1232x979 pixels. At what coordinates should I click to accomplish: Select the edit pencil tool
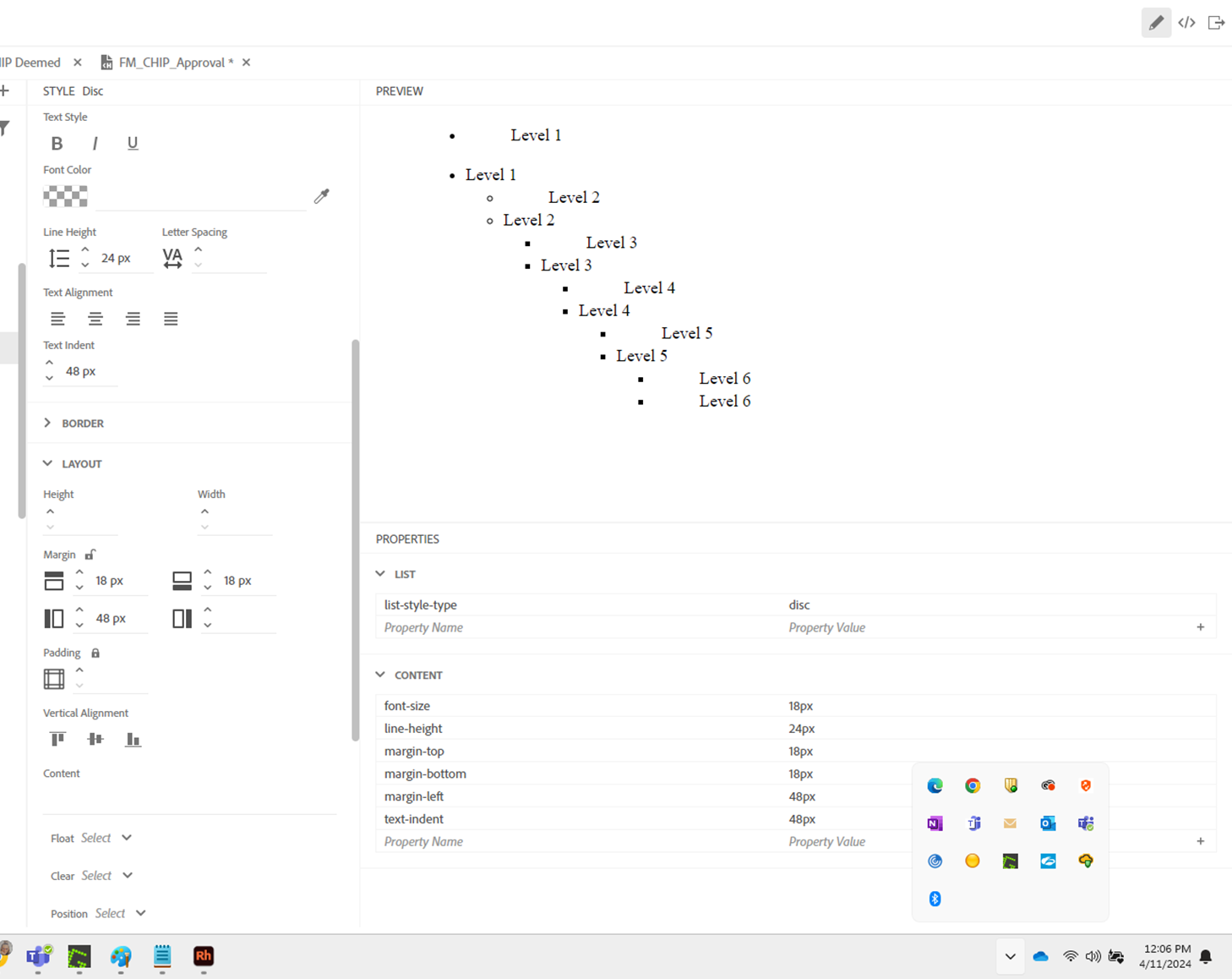point(1156,23)
